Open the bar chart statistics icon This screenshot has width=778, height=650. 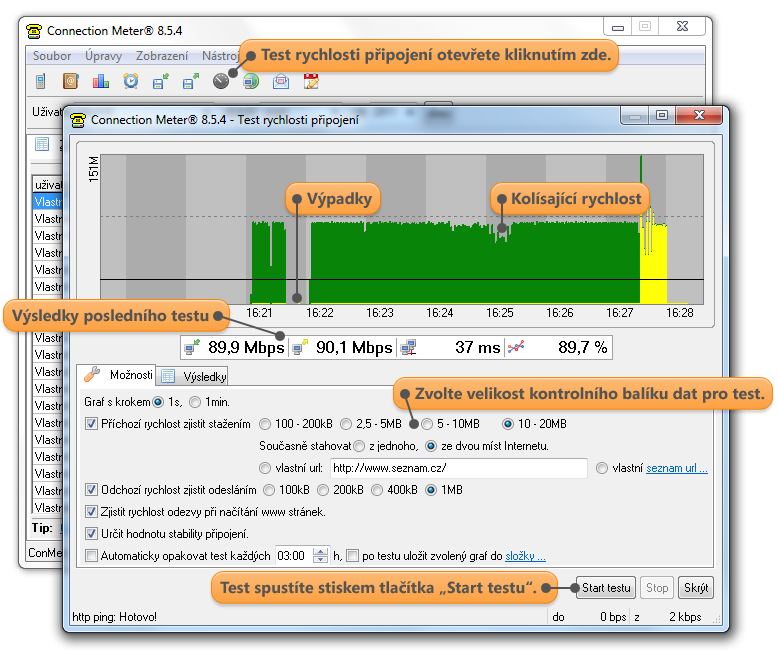(101, 81)
